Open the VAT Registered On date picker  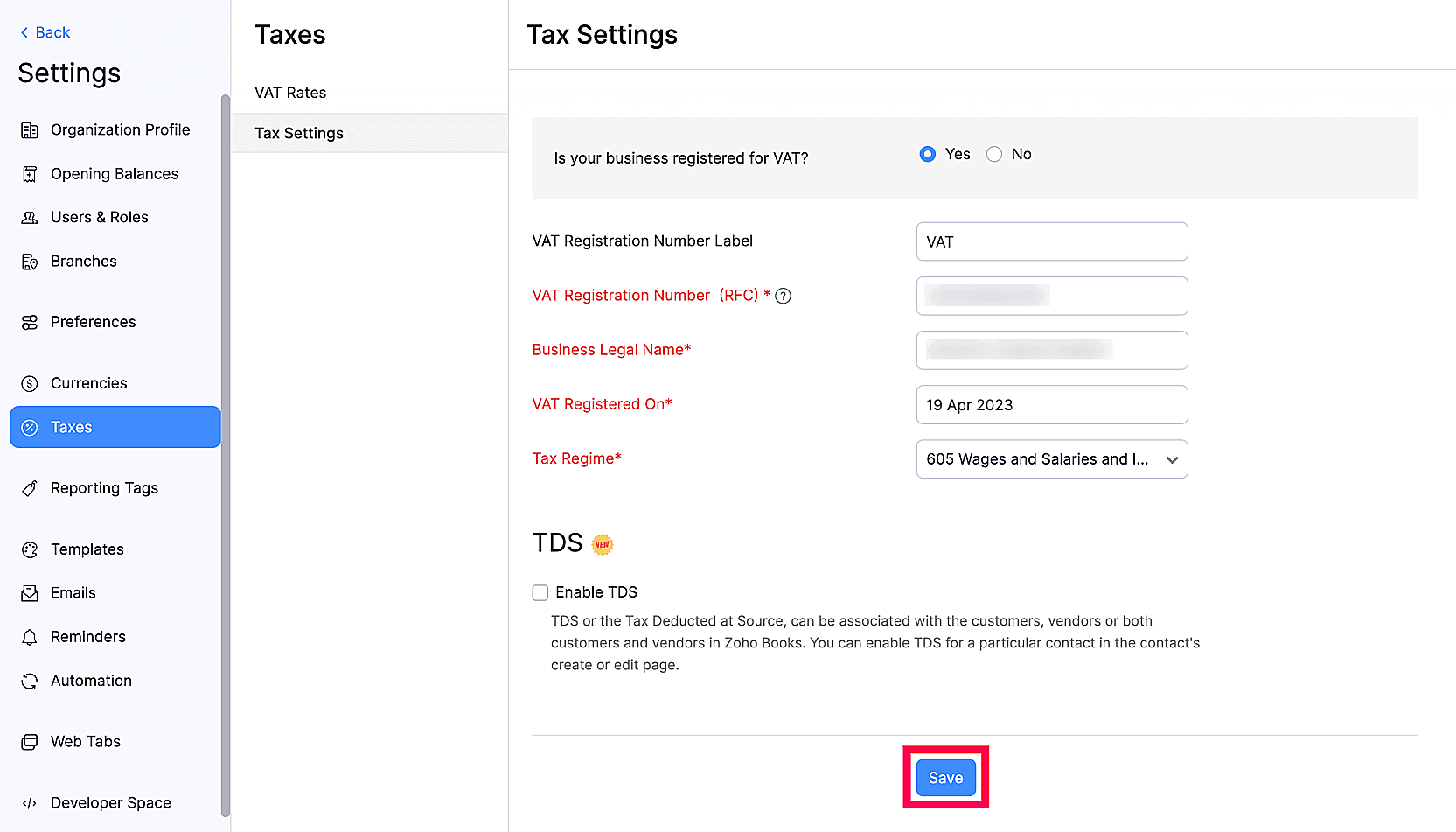tap(1051, 404)
